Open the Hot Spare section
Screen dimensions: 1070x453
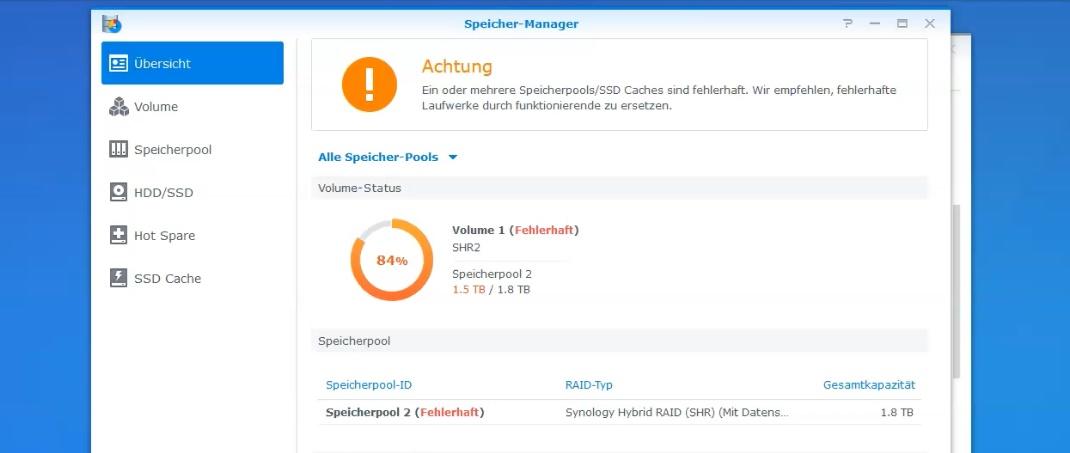click(x=192, y=235)
